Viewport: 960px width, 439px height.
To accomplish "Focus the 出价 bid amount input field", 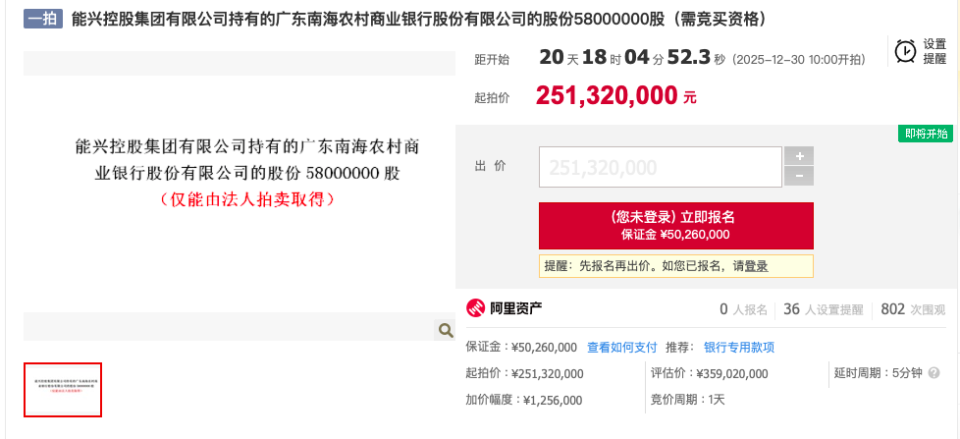I will pyautogui.click(x=660, y=167).
